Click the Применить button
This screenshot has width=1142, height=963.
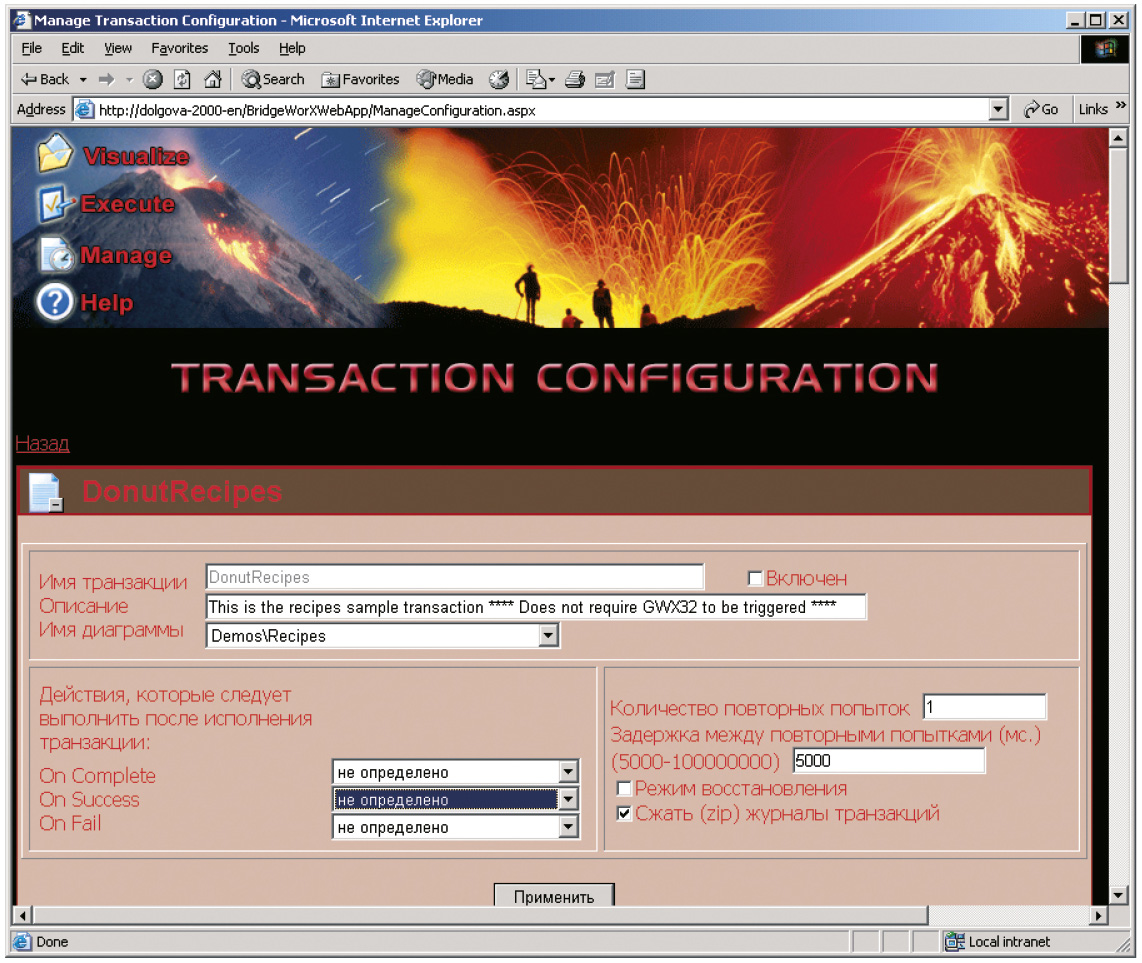pos(554,895)
